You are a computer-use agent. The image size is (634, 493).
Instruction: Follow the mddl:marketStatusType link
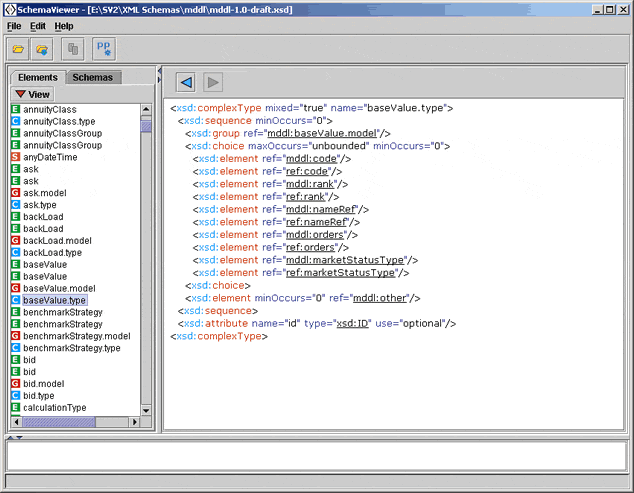click(345, 260)
